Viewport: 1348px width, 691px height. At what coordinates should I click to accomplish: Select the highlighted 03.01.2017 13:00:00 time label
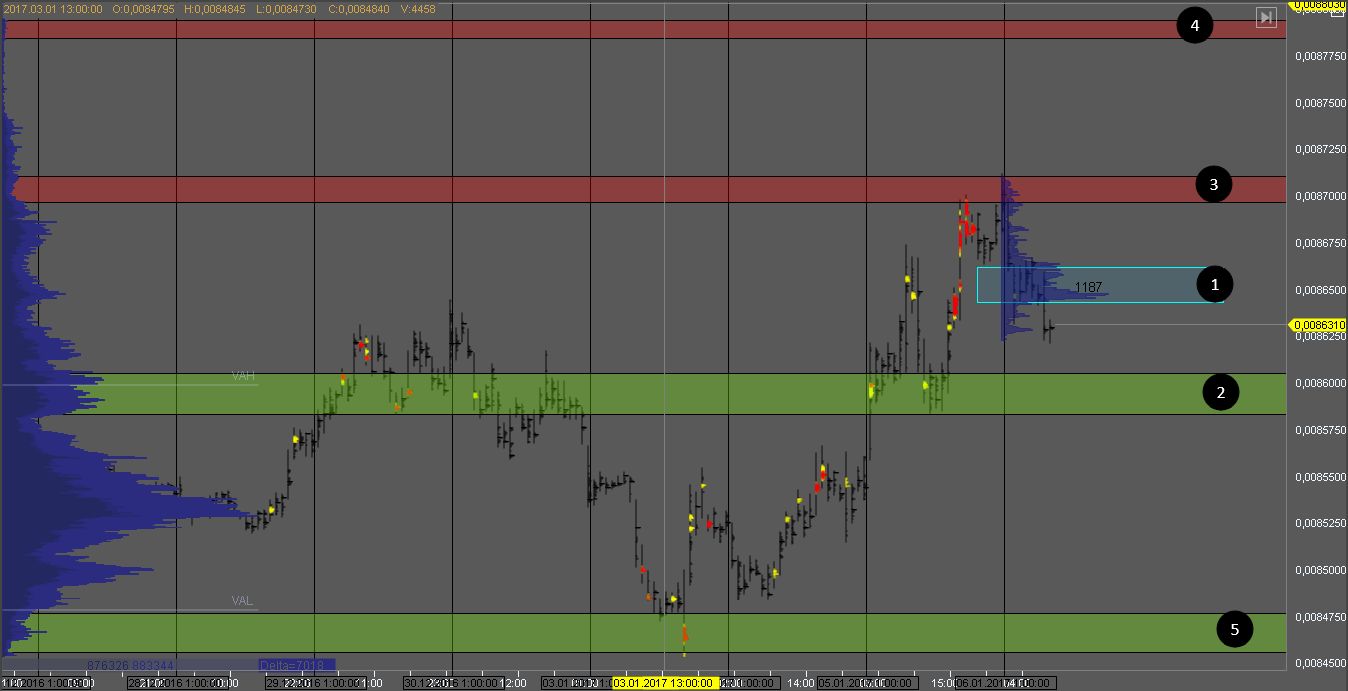pos(663,683)
